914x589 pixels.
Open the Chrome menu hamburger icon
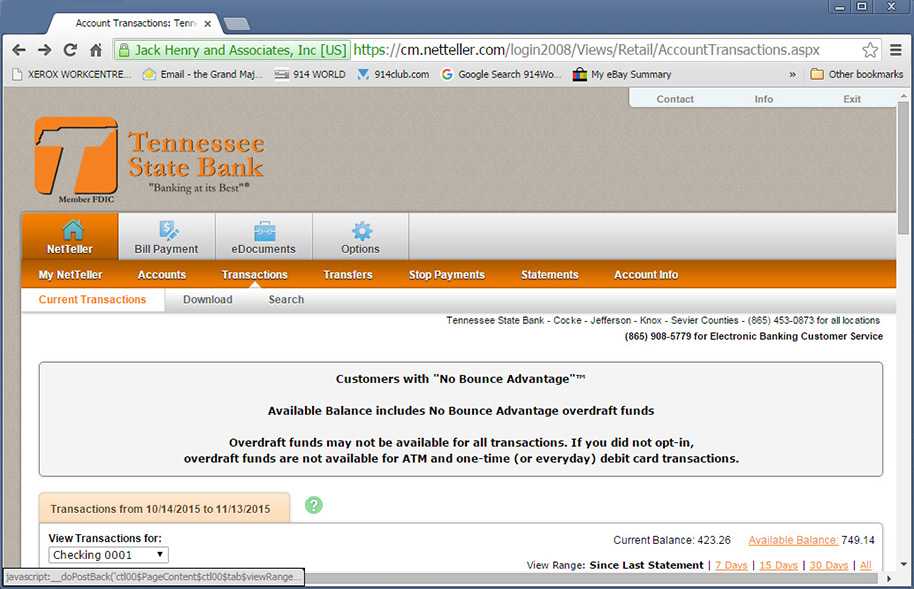[x=896, y=50]
